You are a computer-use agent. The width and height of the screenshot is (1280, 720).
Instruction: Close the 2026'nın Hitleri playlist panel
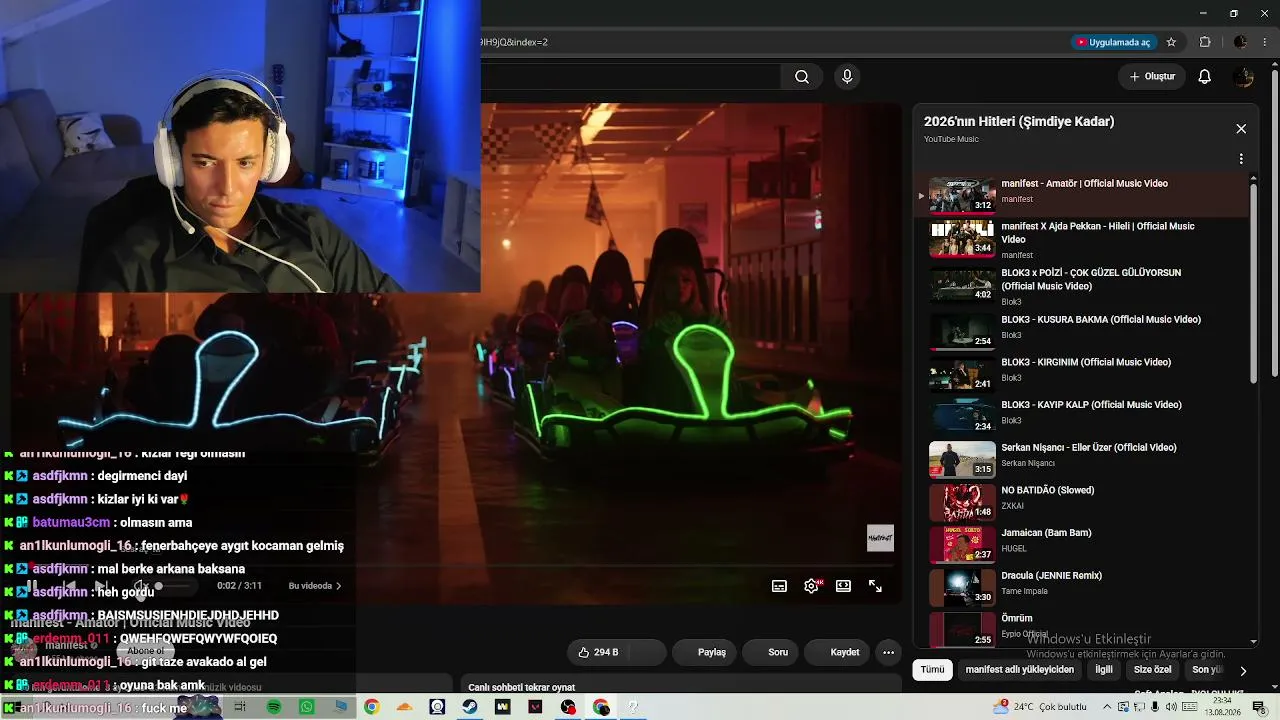point(1241,129)
